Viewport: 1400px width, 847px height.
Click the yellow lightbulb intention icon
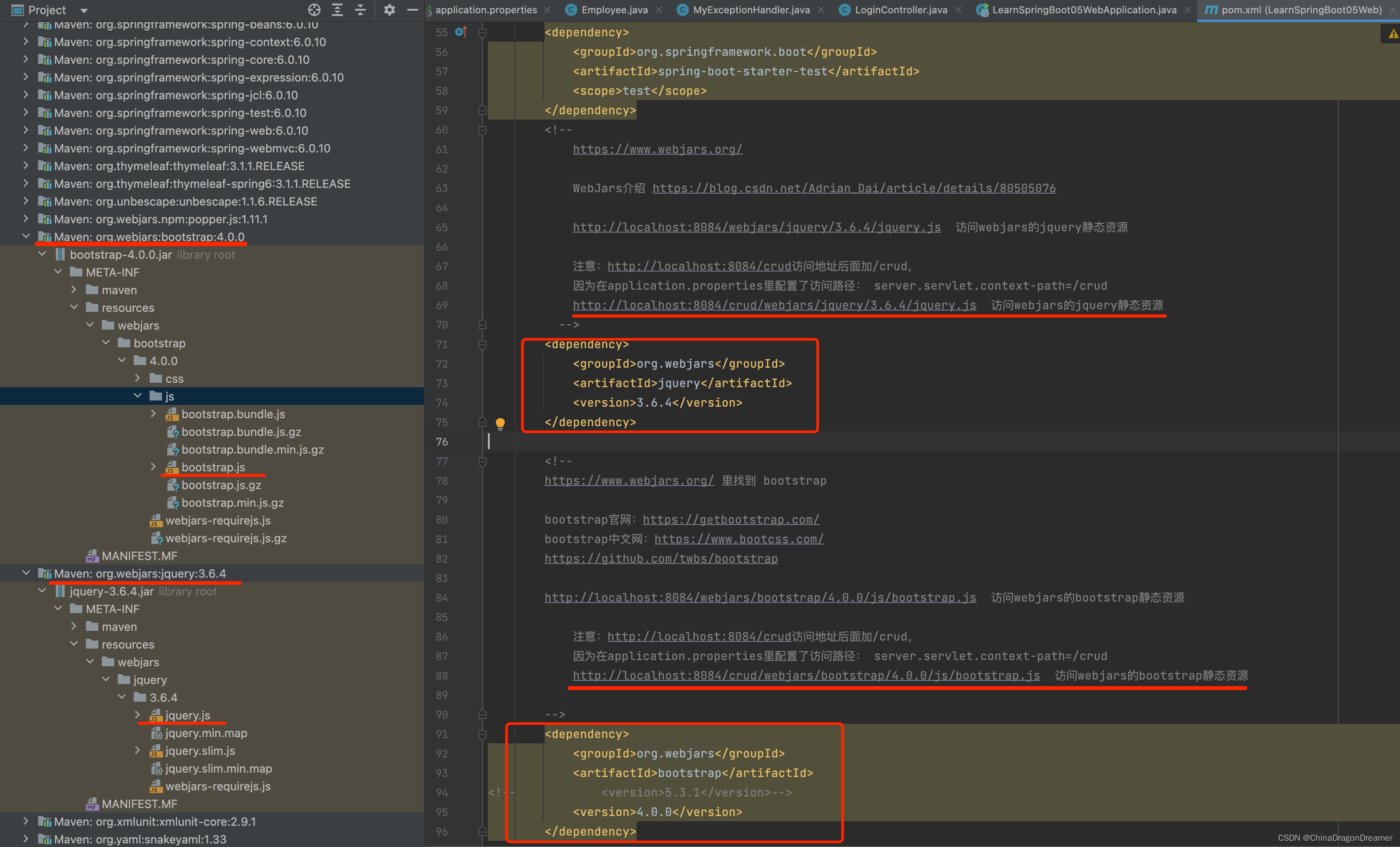point(500,423)
